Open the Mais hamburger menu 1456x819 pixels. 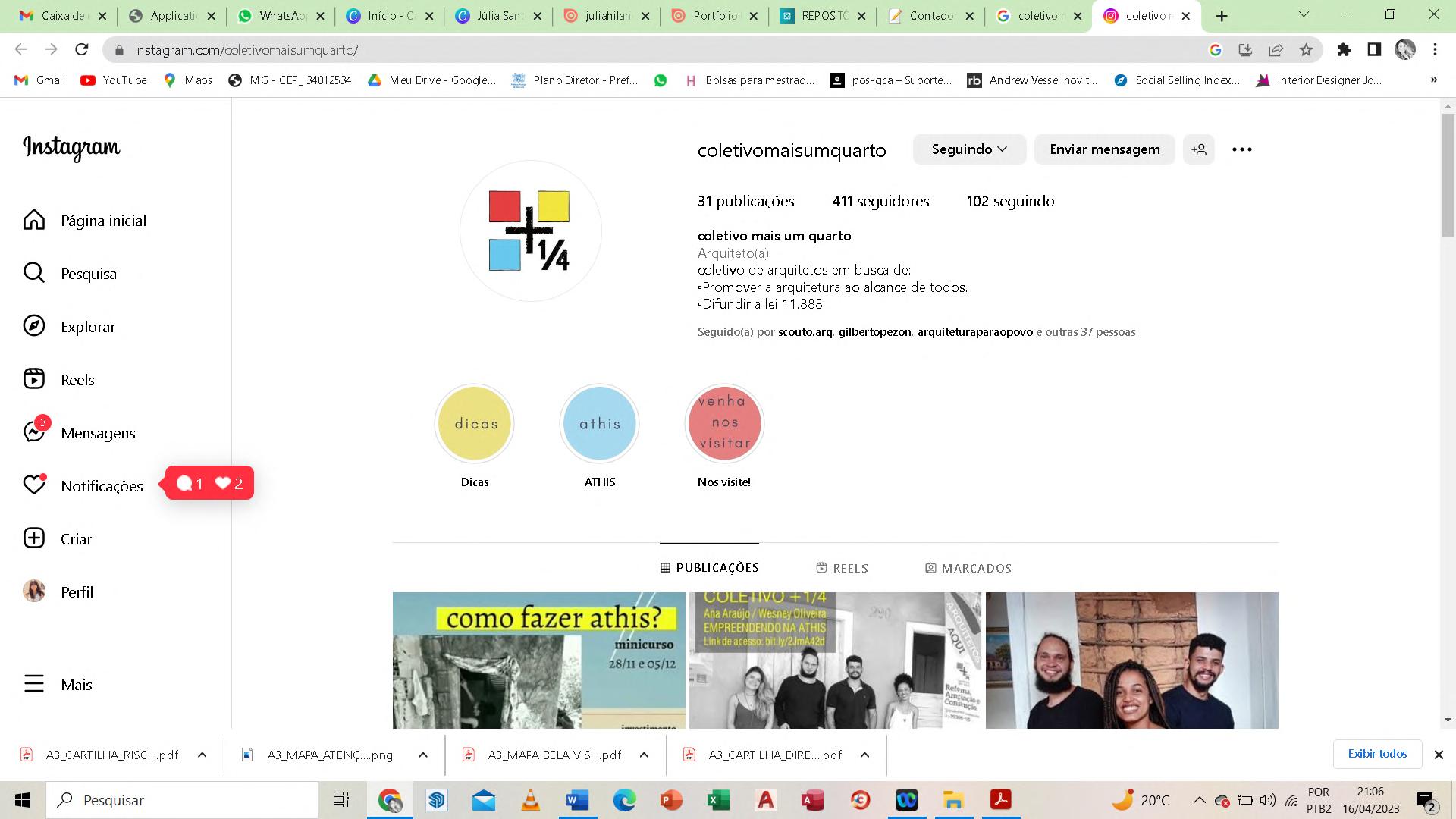coord(34,684)
